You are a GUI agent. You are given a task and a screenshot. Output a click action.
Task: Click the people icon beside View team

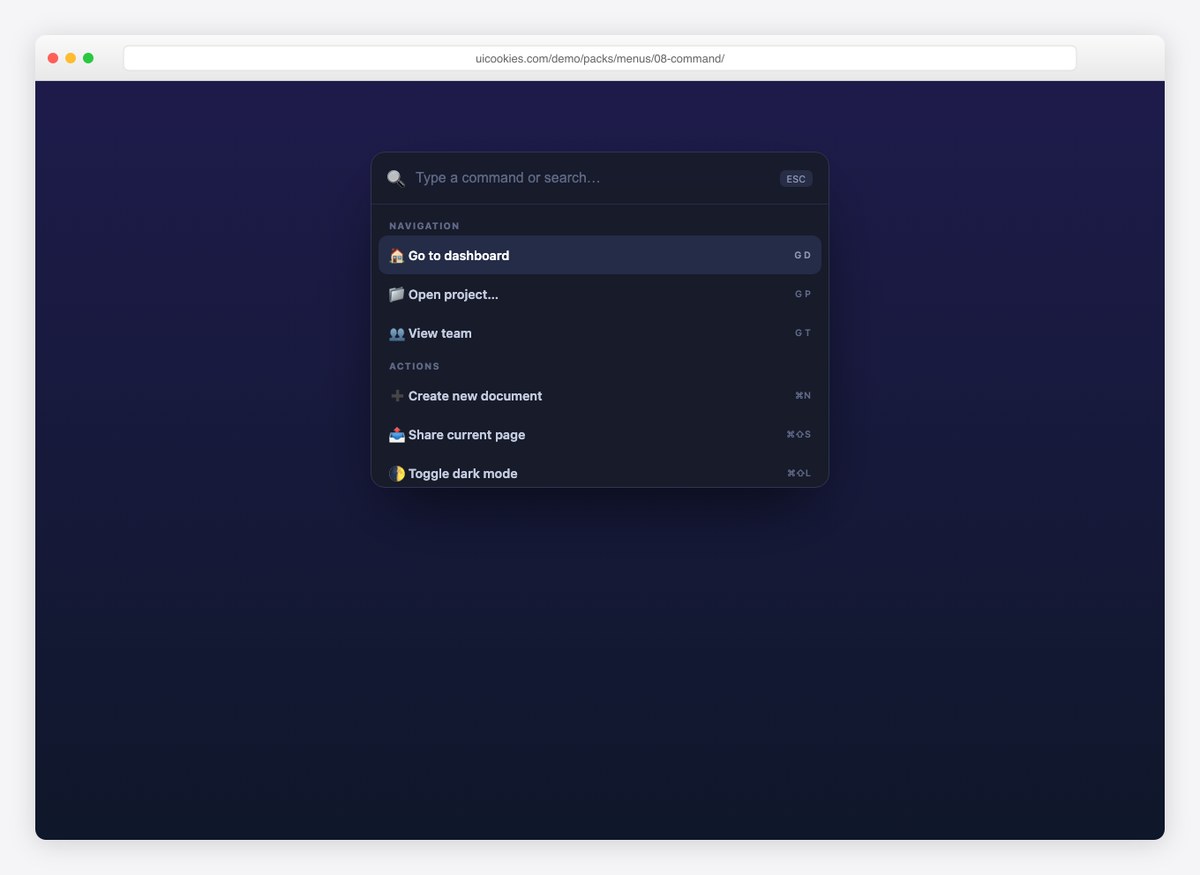(x=396, y=334)
